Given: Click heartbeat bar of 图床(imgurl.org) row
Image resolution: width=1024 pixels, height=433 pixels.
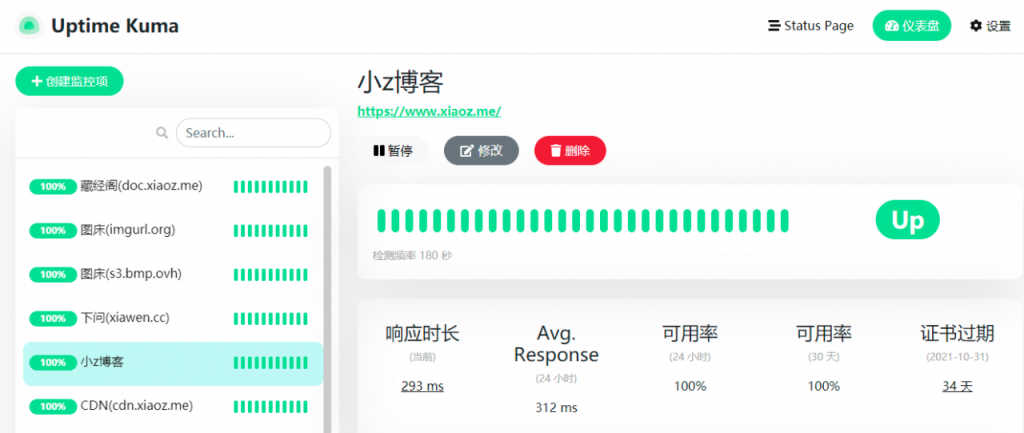Looking at the screenshot, I should [x=270, y=231].
